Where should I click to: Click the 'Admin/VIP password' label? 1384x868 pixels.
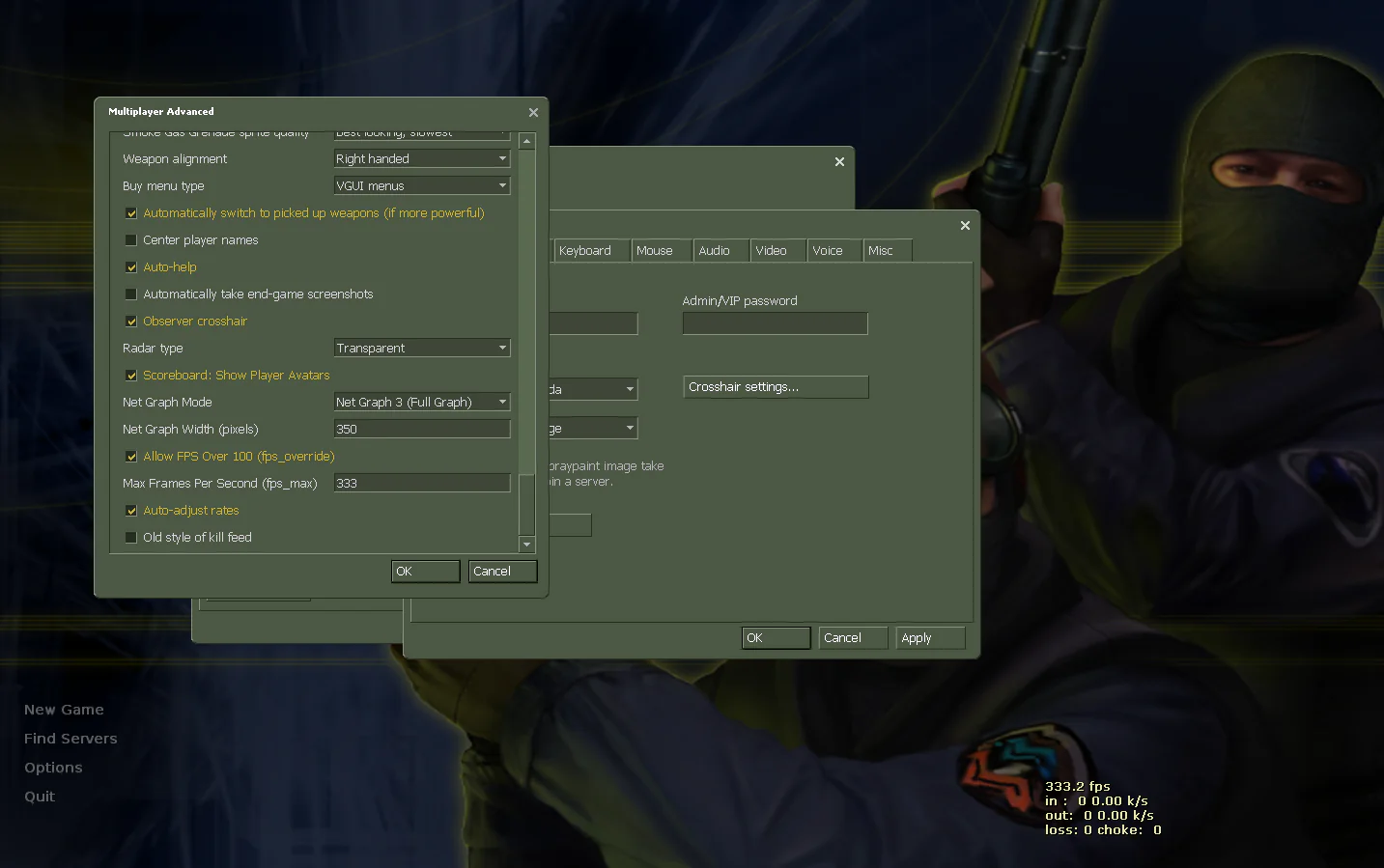pyautogui.click(x=740, y=301)
